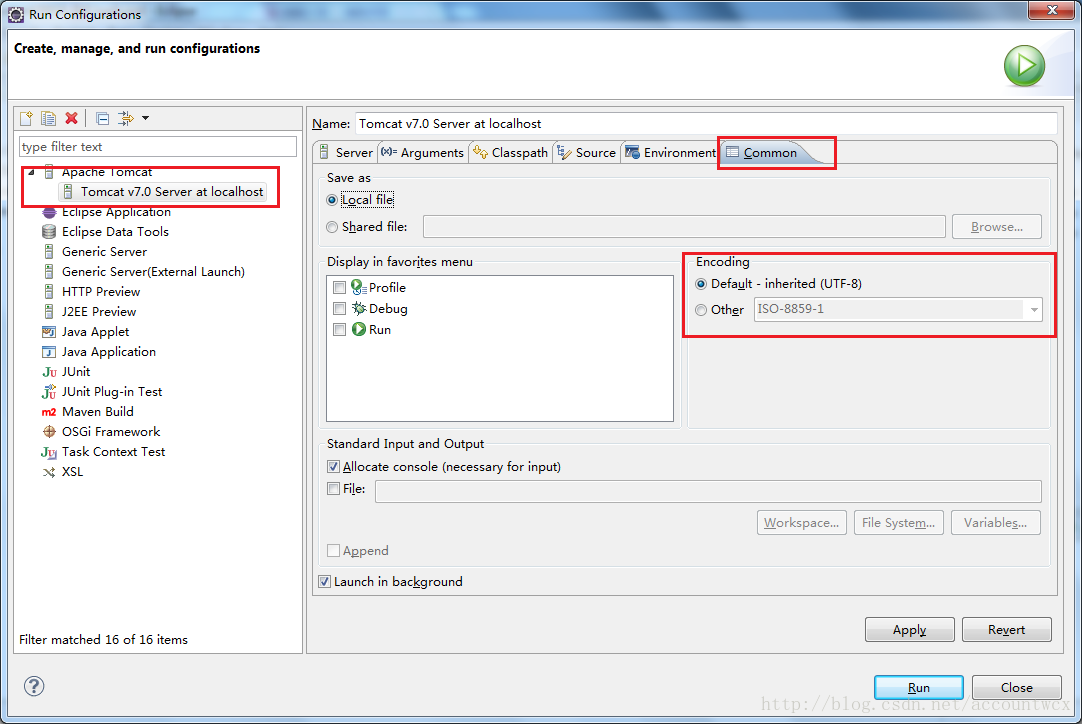Click the J2EE Preview icon
The image size is (1082, 724).
[49, 312]
